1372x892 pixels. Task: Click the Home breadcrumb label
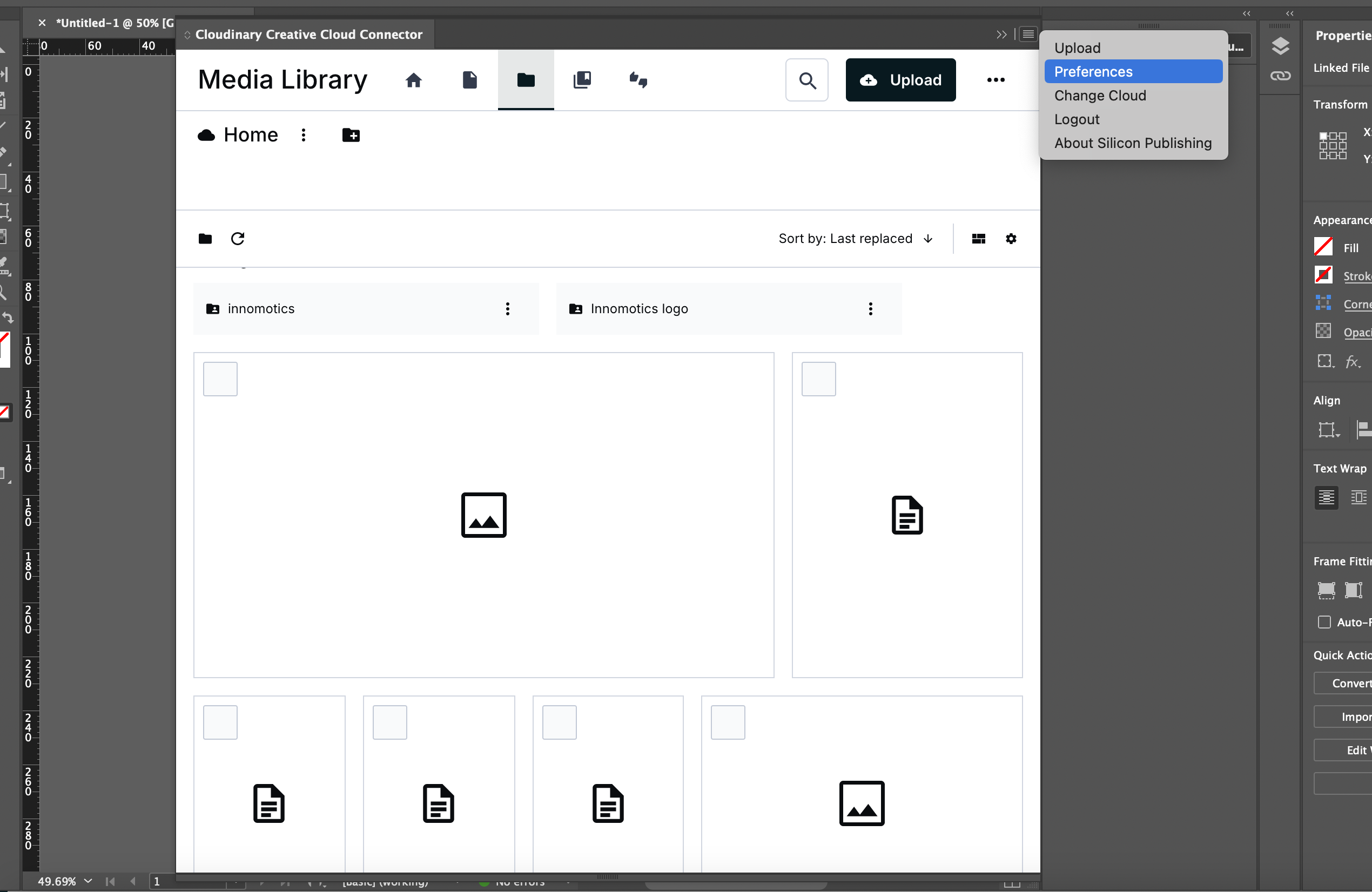251,135
